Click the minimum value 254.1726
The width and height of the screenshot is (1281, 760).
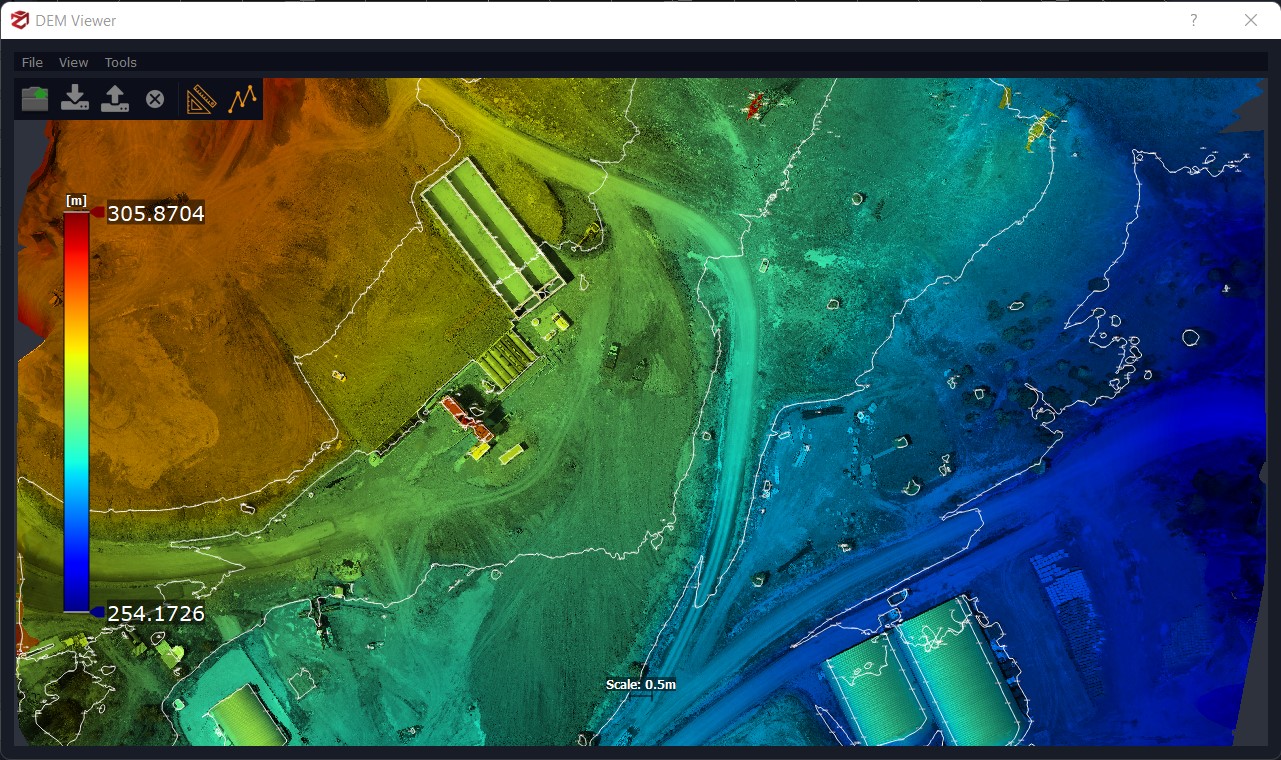(156, 613)
